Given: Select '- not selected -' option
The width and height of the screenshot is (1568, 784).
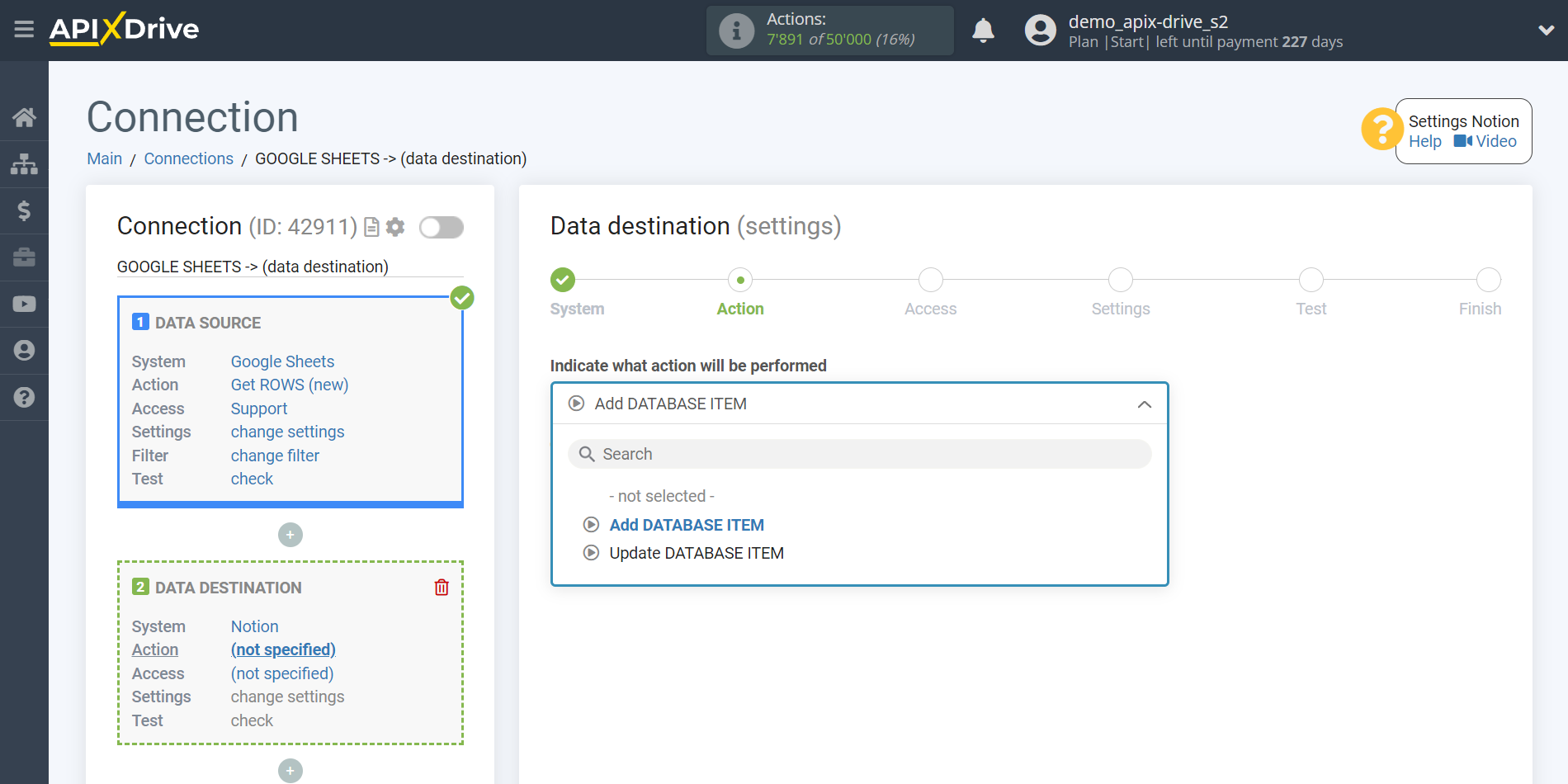Looking at the screenshot, I should click(662, 496).
